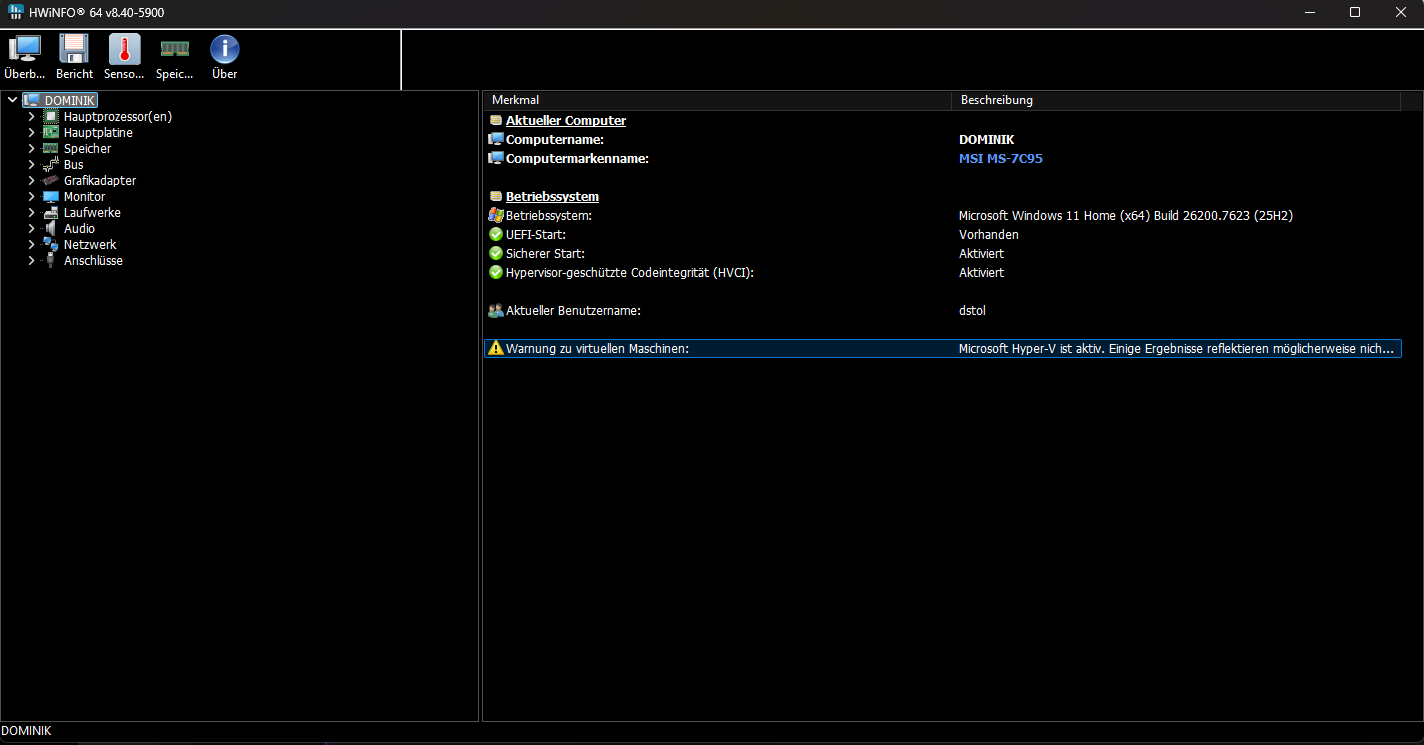This screenshot has height=745, width=1424.
Task: Click the Audio speaker icon
Action: click(x=51, y=229)
